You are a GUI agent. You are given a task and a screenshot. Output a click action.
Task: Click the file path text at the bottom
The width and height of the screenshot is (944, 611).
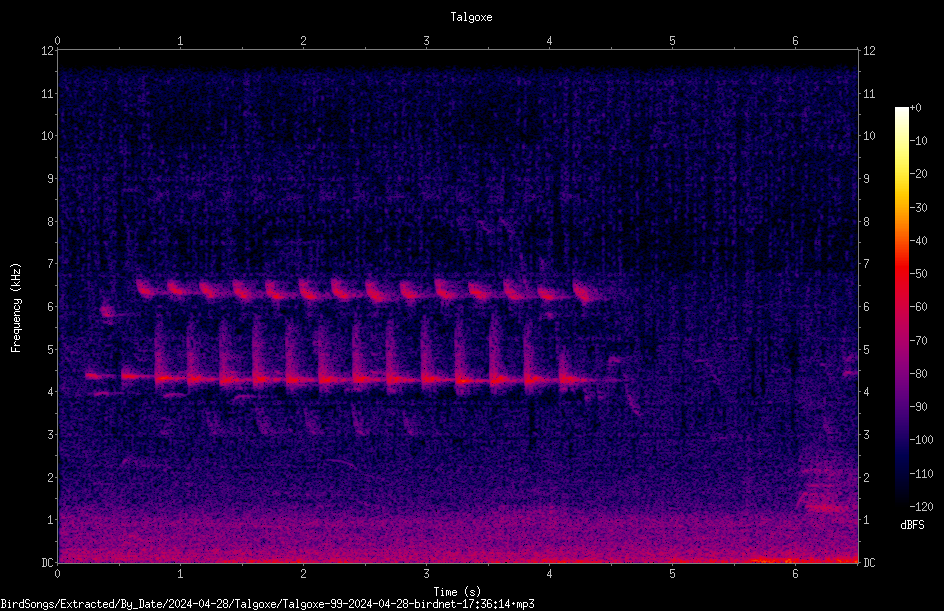pos(267,604)
